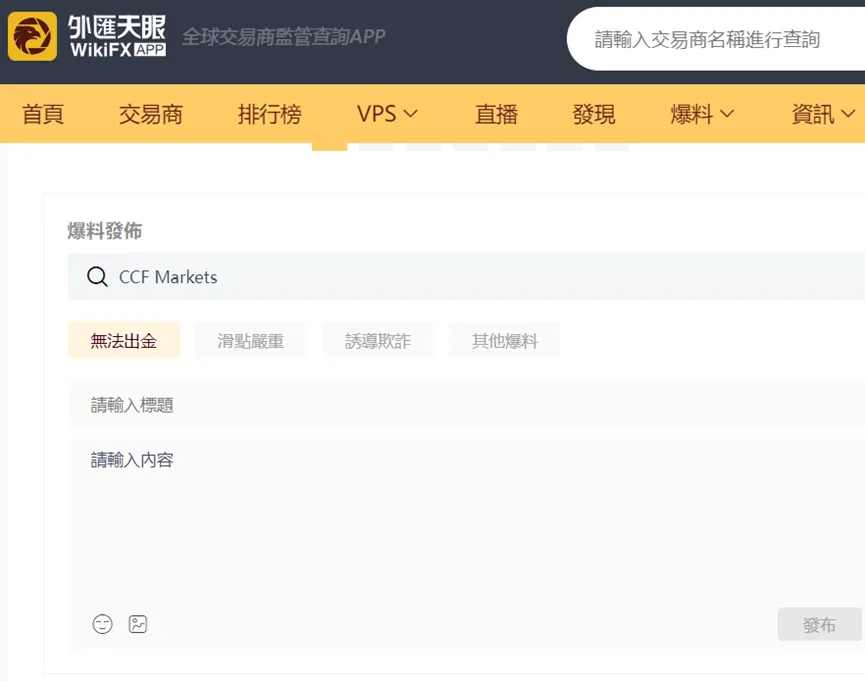Expand the 爆料 exposure dropdown
The width and height of the screenshot is (865, 681).
[x=702, y=114]
